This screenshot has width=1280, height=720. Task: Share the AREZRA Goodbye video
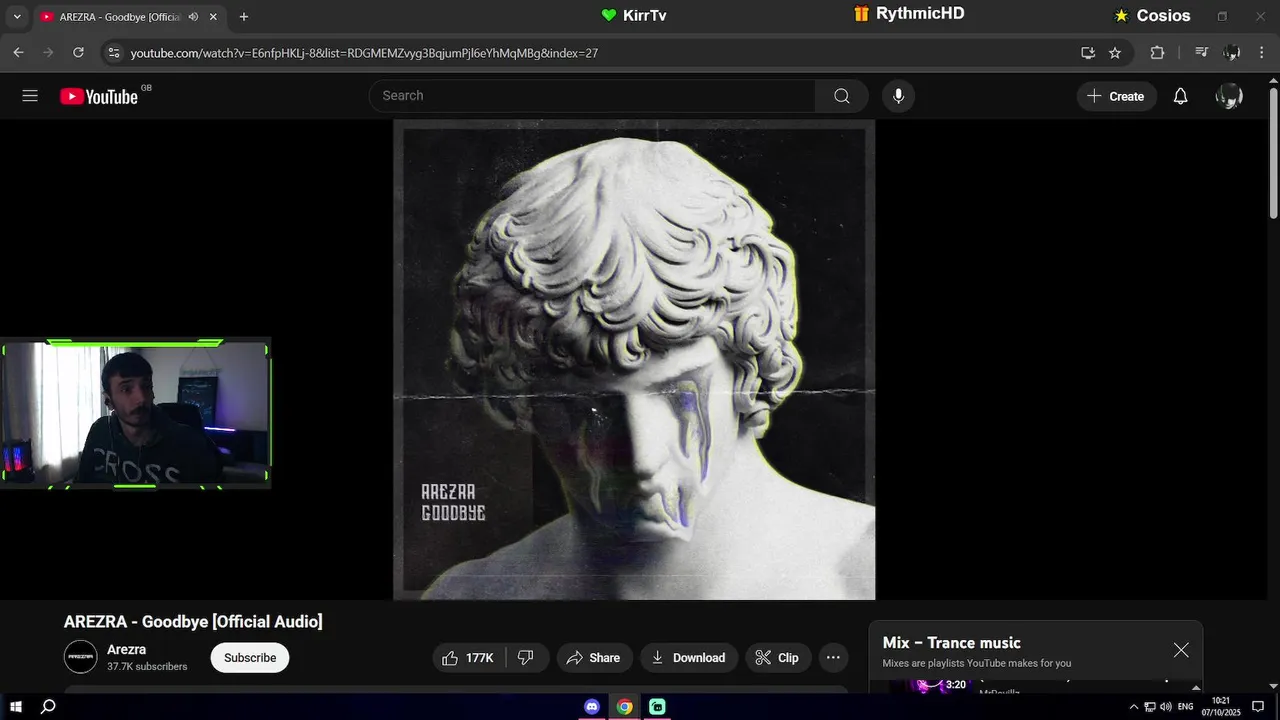coord(594,658)
